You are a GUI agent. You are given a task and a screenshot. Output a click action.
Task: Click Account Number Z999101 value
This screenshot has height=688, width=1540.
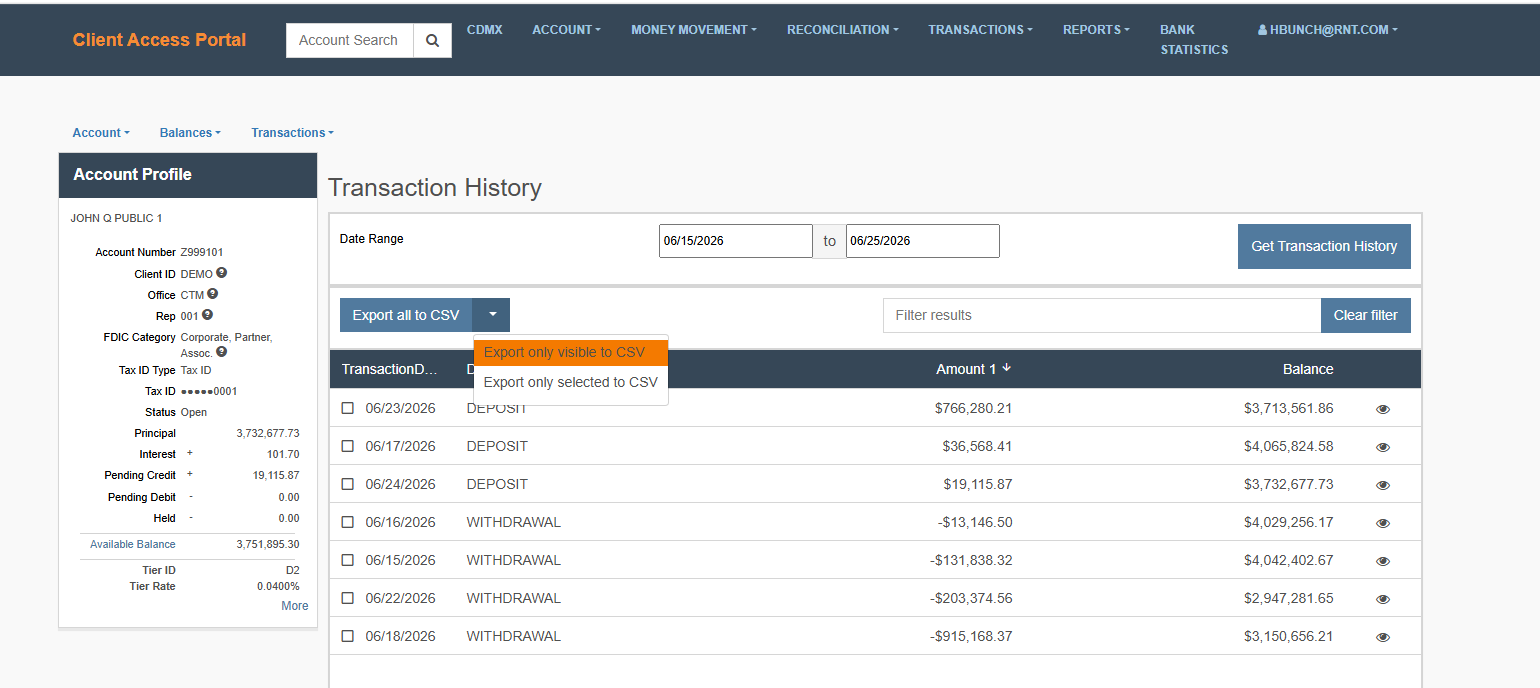click(202, 252)
